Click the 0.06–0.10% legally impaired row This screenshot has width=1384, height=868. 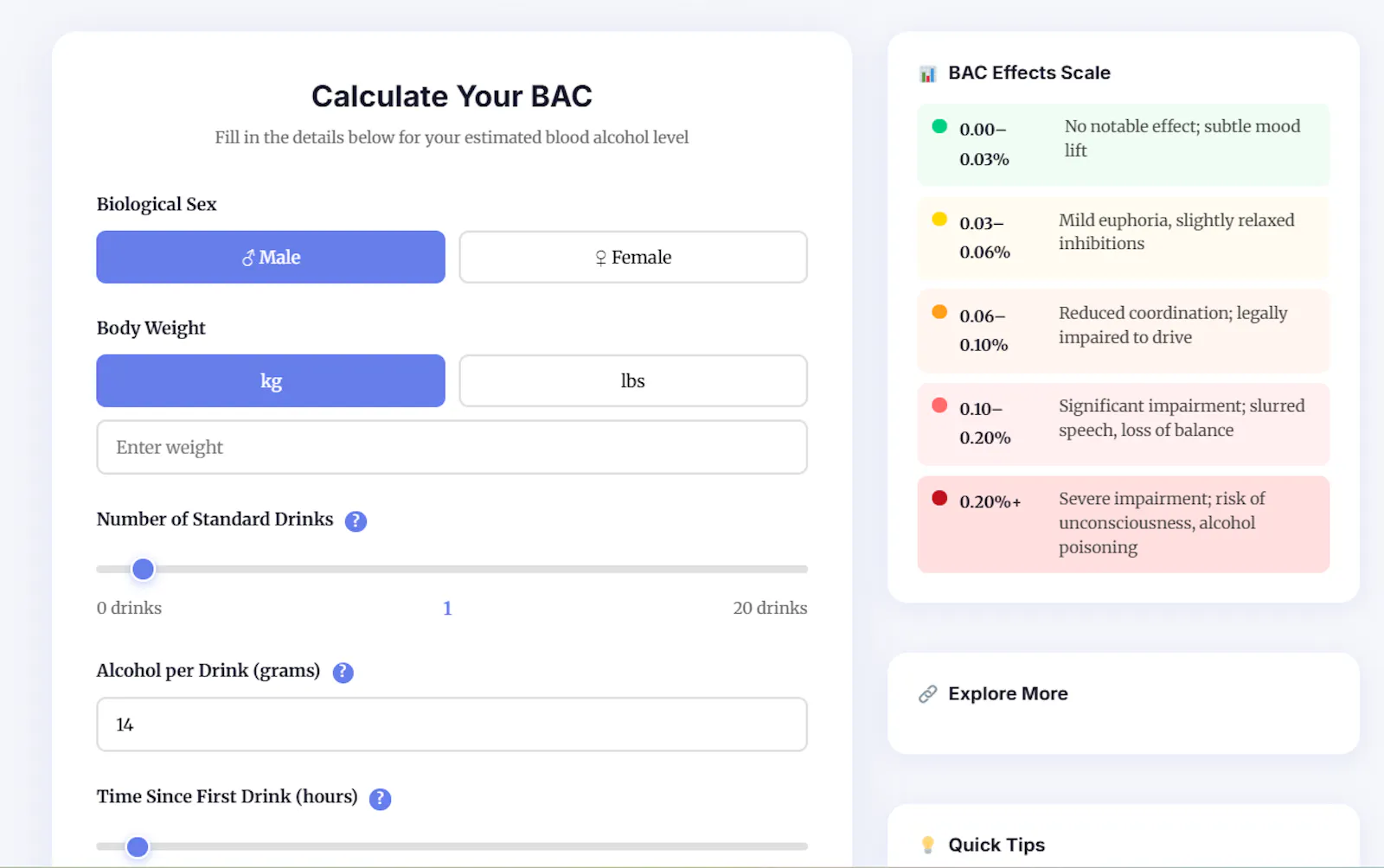click(1123, 330)
